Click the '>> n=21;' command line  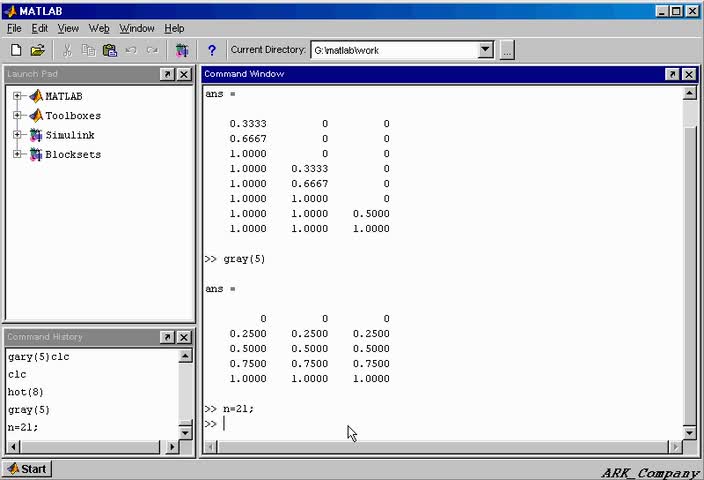coord(229,409)
